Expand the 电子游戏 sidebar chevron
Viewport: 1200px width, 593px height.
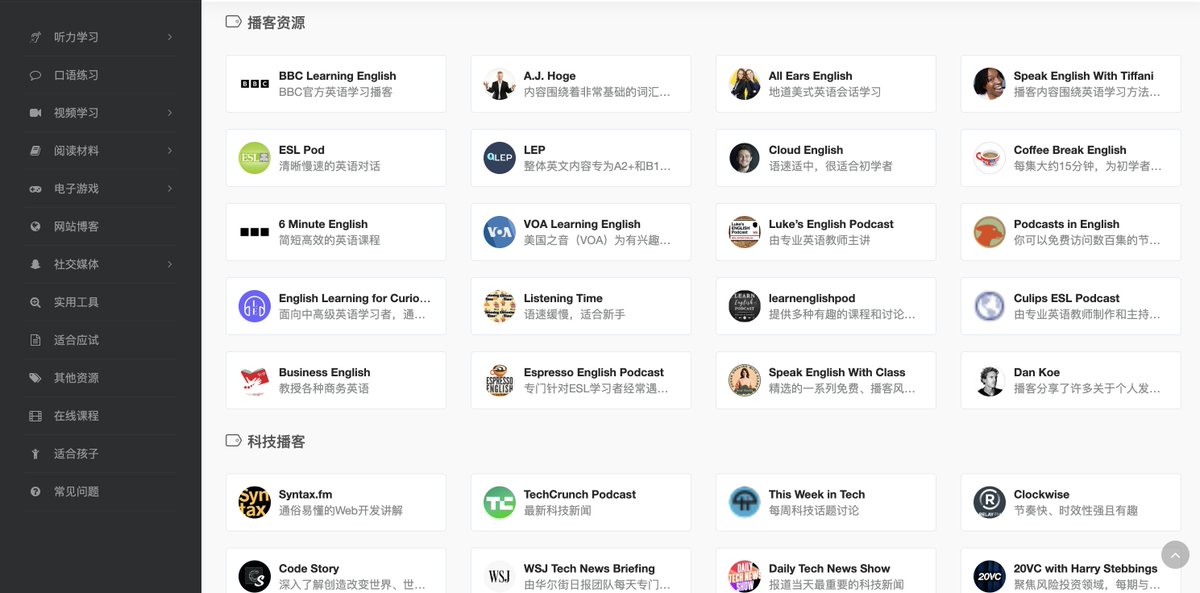tap(170, 189)
